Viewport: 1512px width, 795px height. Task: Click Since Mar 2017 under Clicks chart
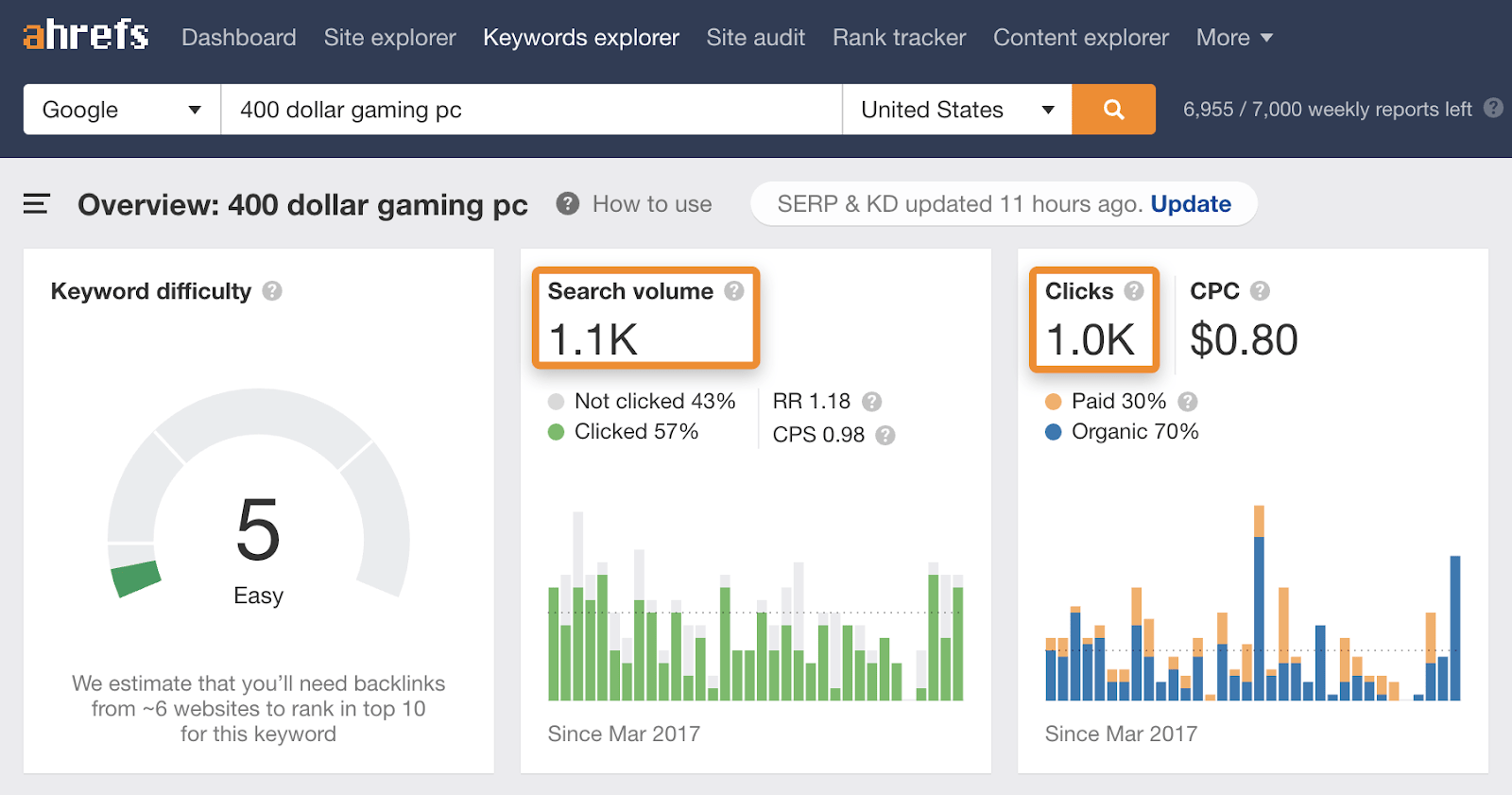[x=1121, y=735]
